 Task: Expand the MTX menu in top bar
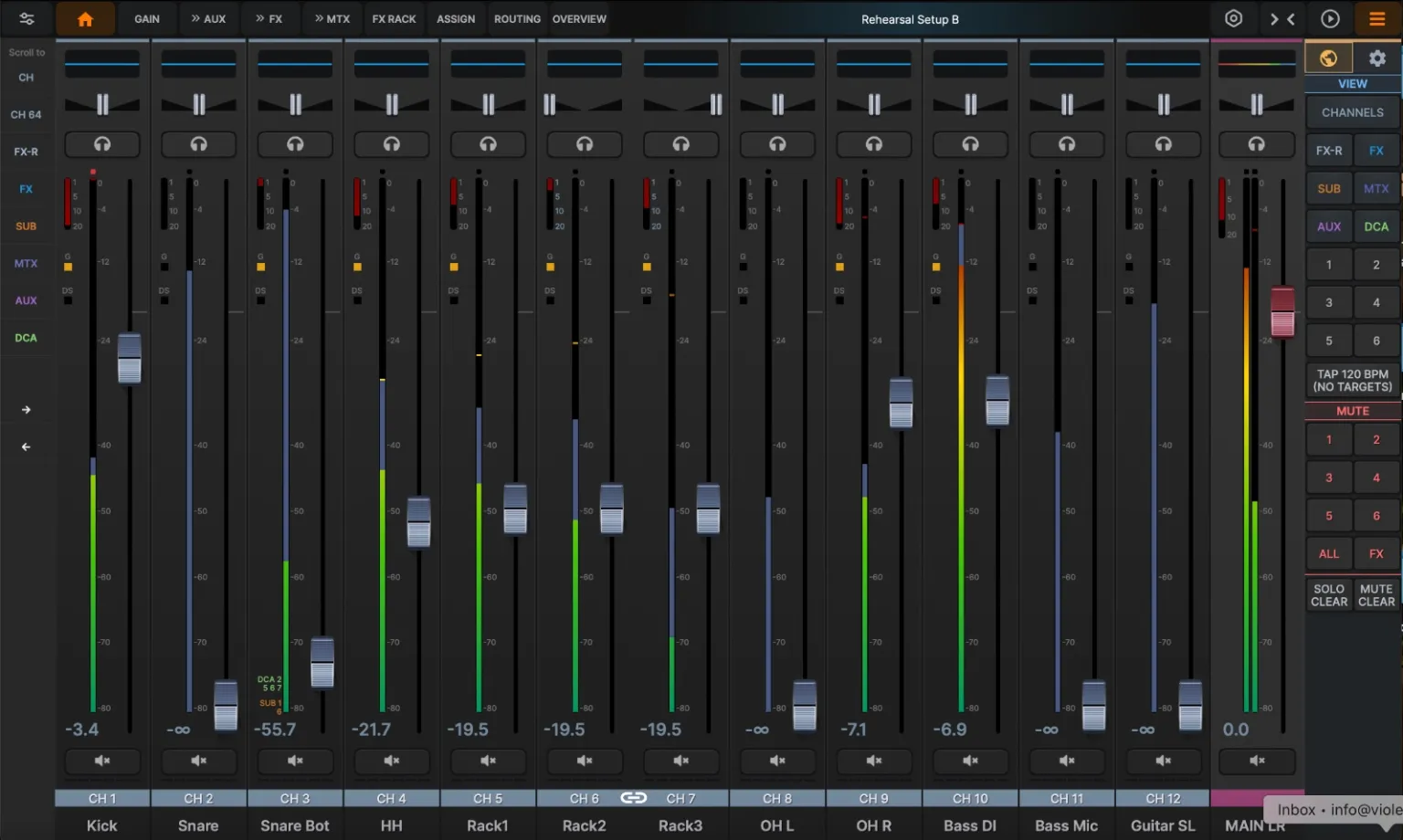pos(332,19)
